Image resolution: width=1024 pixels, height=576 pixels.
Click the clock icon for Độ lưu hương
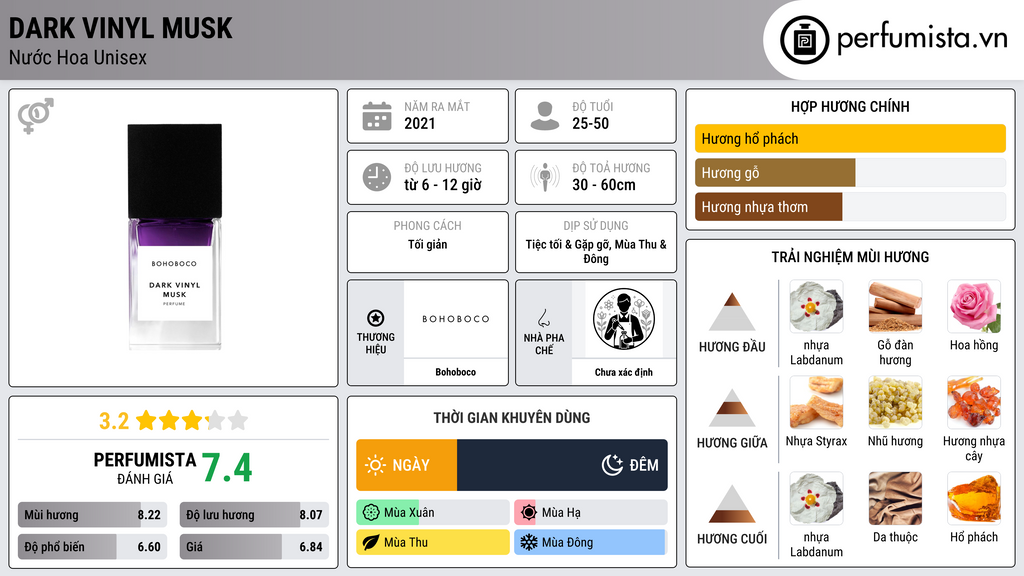tap(377, 177)
